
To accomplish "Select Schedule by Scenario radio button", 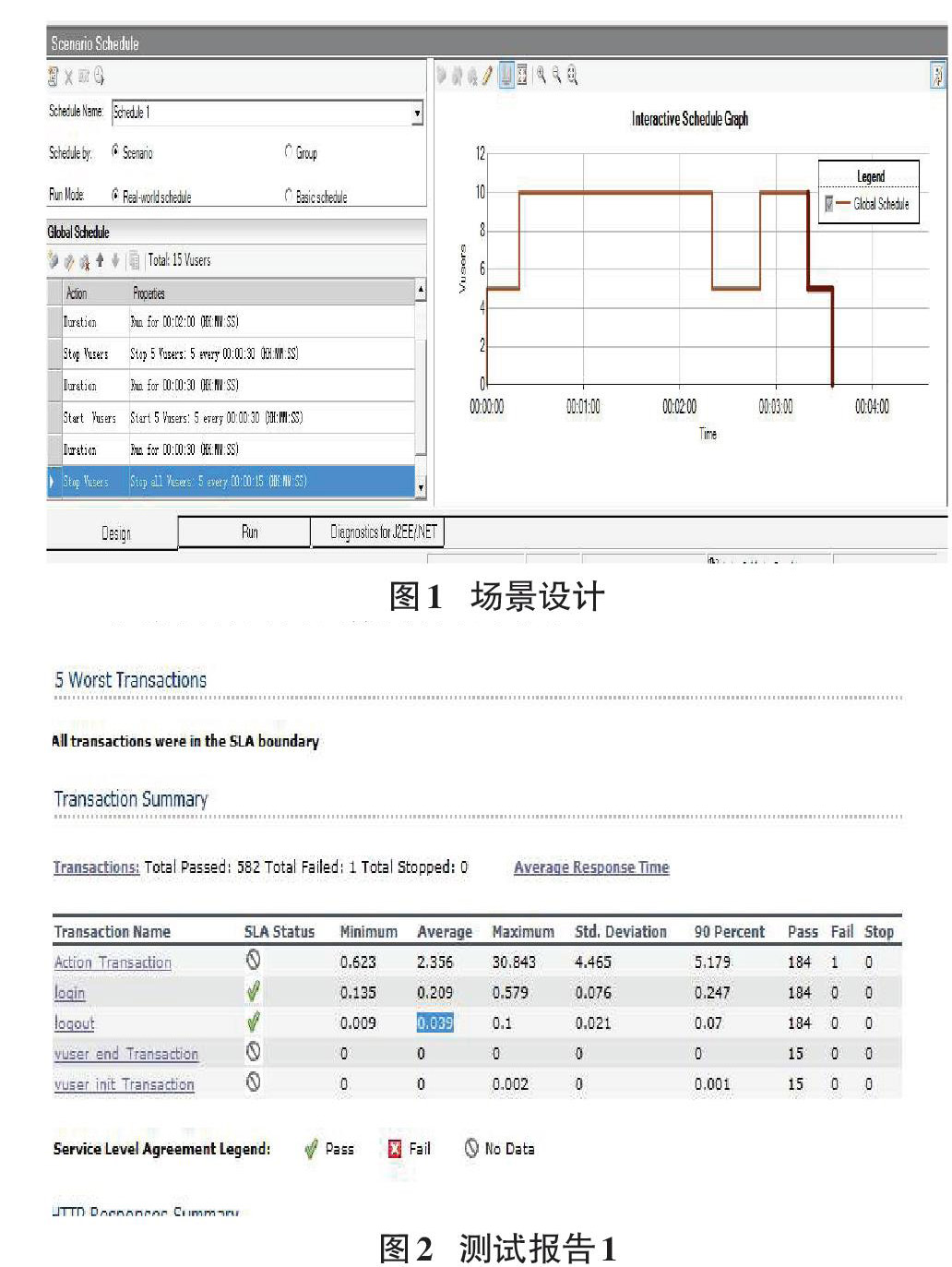I will [115, 150].
